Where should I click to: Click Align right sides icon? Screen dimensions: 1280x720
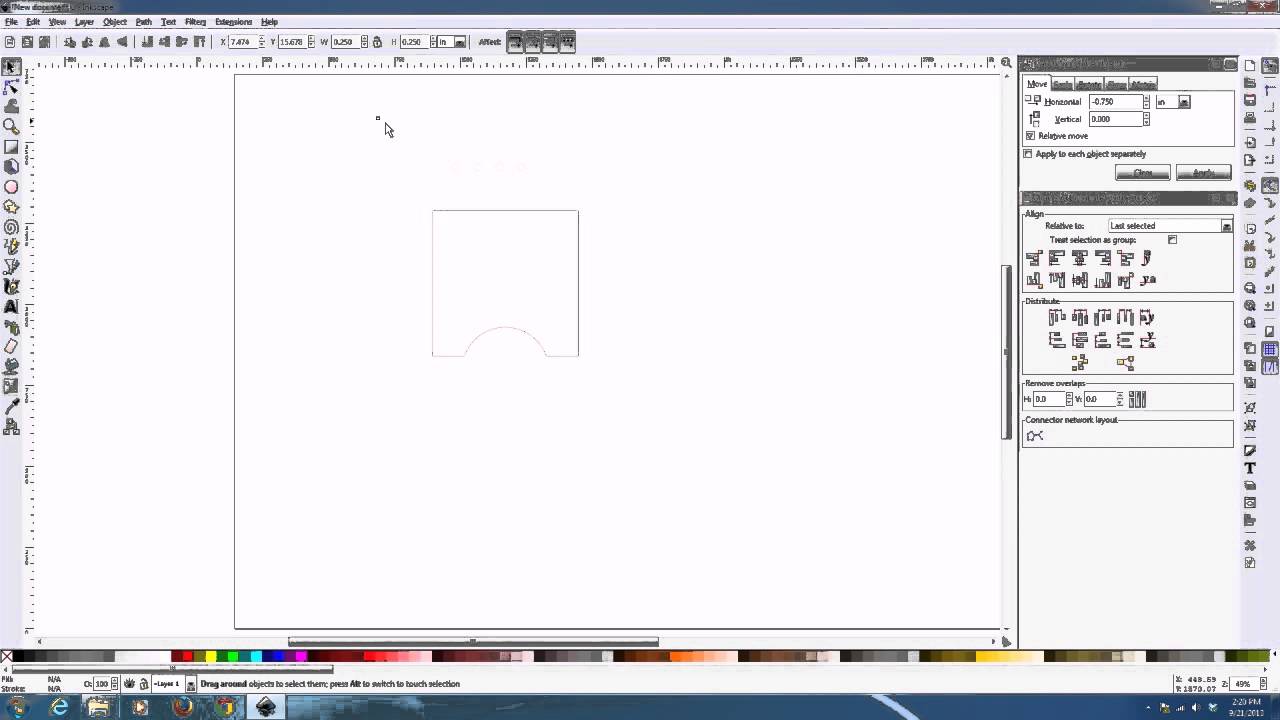click(1103, 258)
